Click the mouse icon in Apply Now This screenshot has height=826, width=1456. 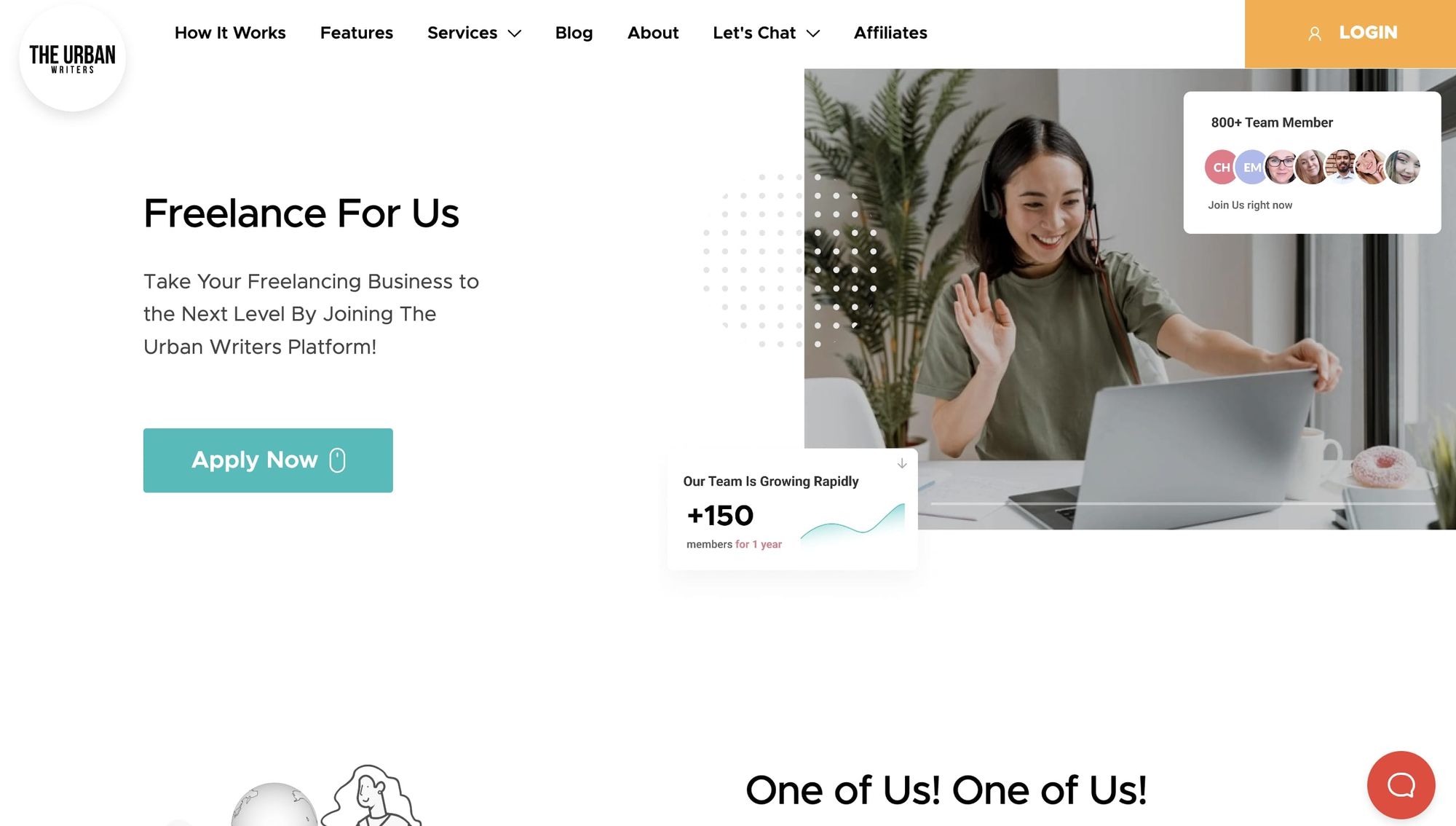337,460
